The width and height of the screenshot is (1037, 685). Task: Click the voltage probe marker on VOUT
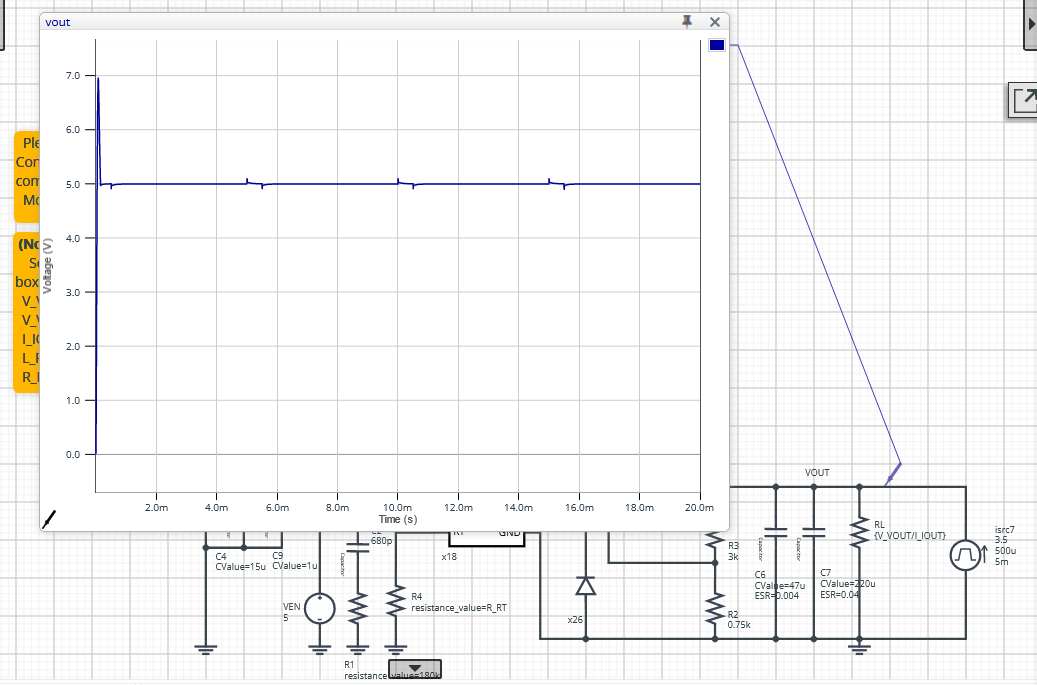(x=893, y=474)
